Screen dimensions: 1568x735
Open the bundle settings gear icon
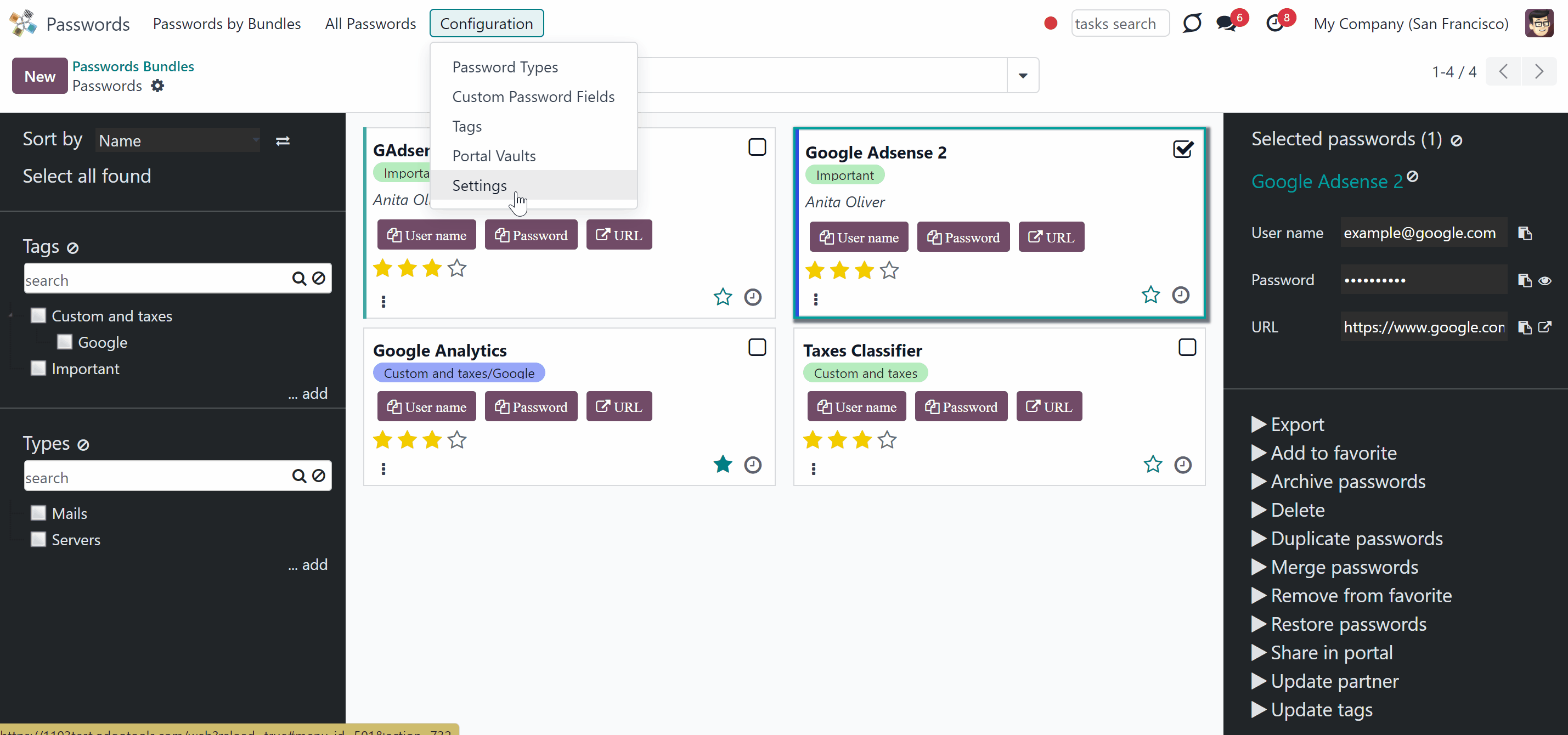click(x=157, y=86)
